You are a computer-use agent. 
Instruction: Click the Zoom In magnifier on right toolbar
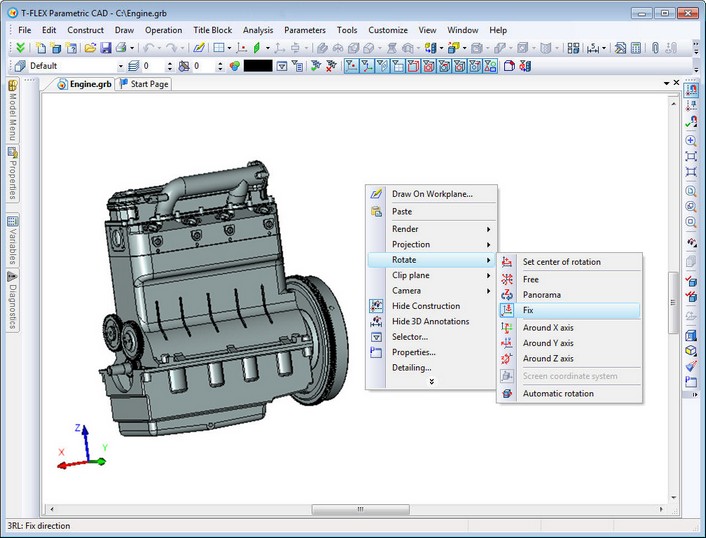point(691,141)
